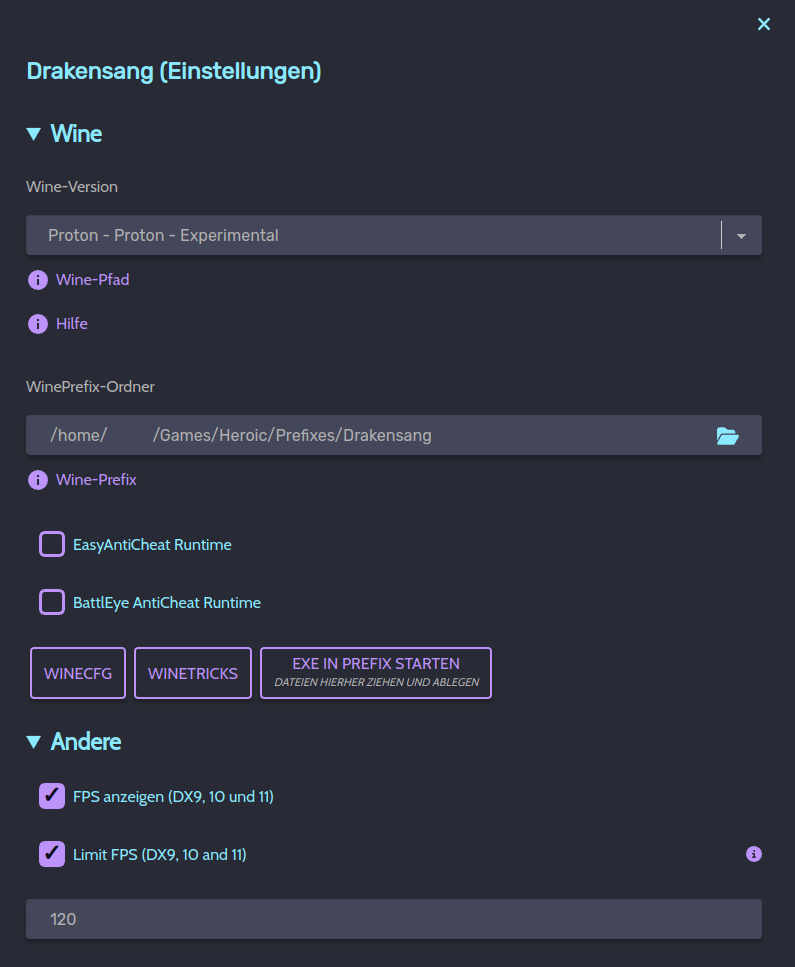Enable EasyAntiCheat Runtime checkbox
Screen dimensions: 795x967
pos(52,545)
